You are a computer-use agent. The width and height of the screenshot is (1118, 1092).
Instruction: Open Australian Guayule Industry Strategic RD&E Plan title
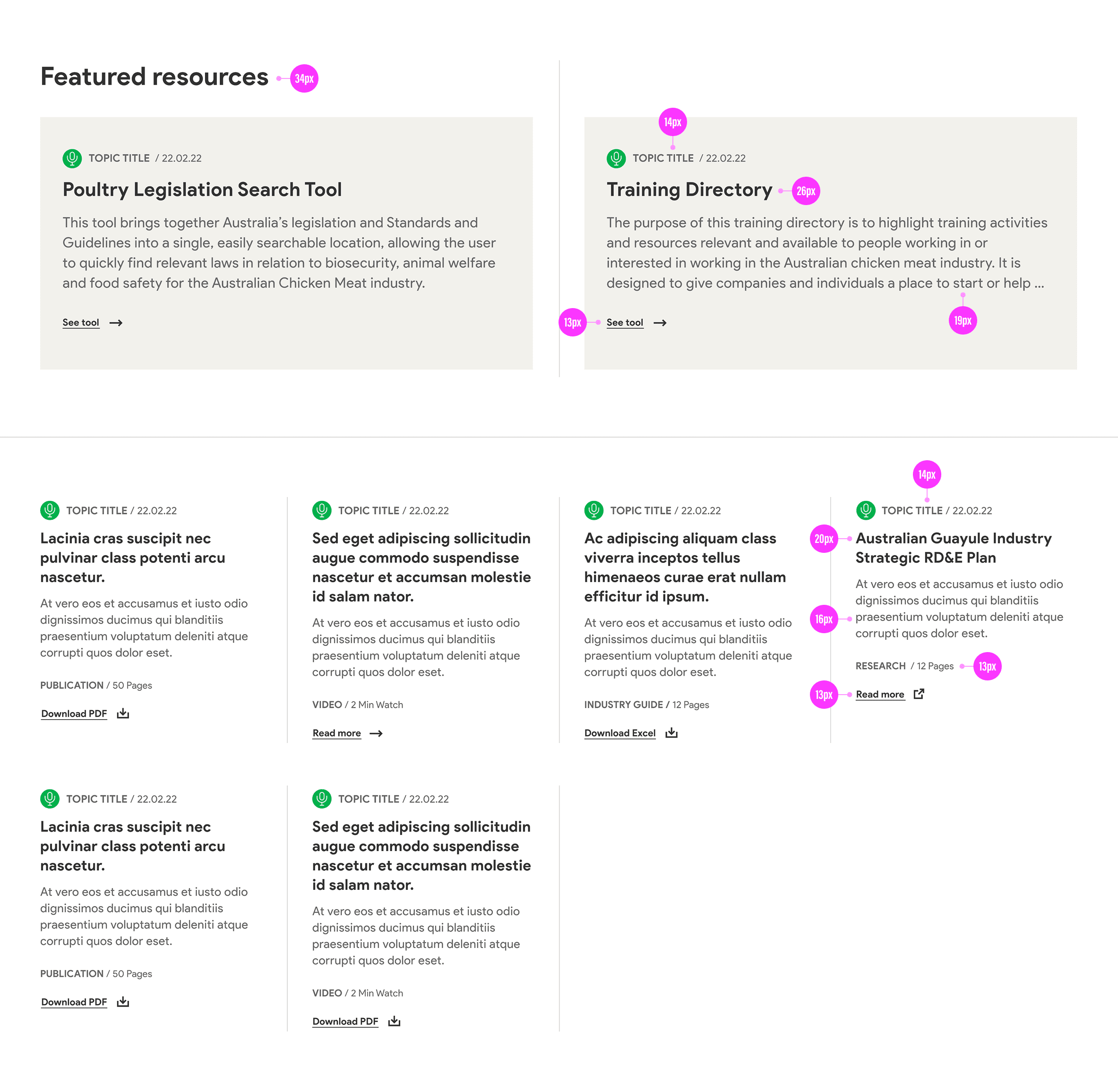tap(954, 548)
